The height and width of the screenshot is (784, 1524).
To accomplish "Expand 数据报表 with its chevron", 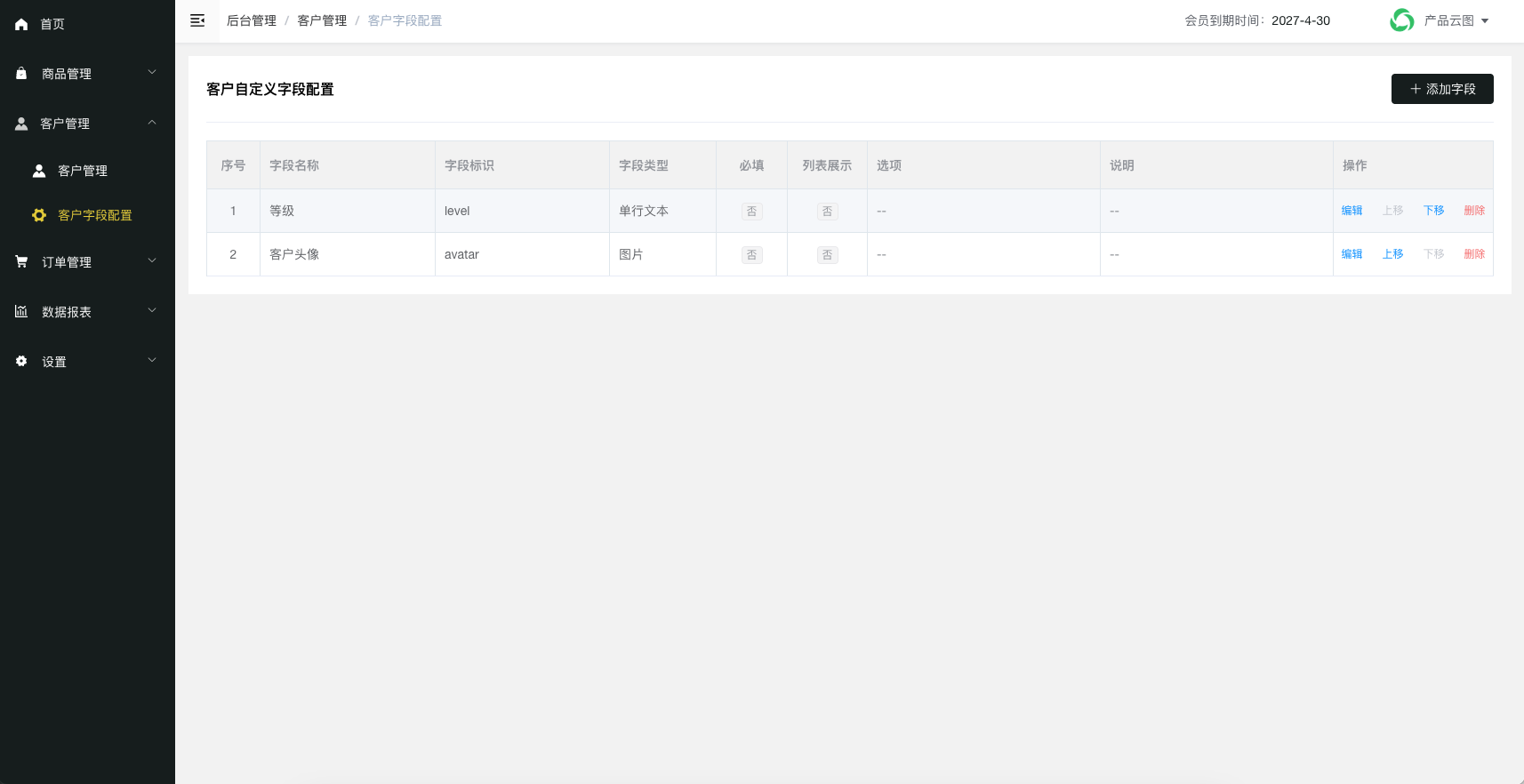I will pyautogui.click(x=152, y=311).
